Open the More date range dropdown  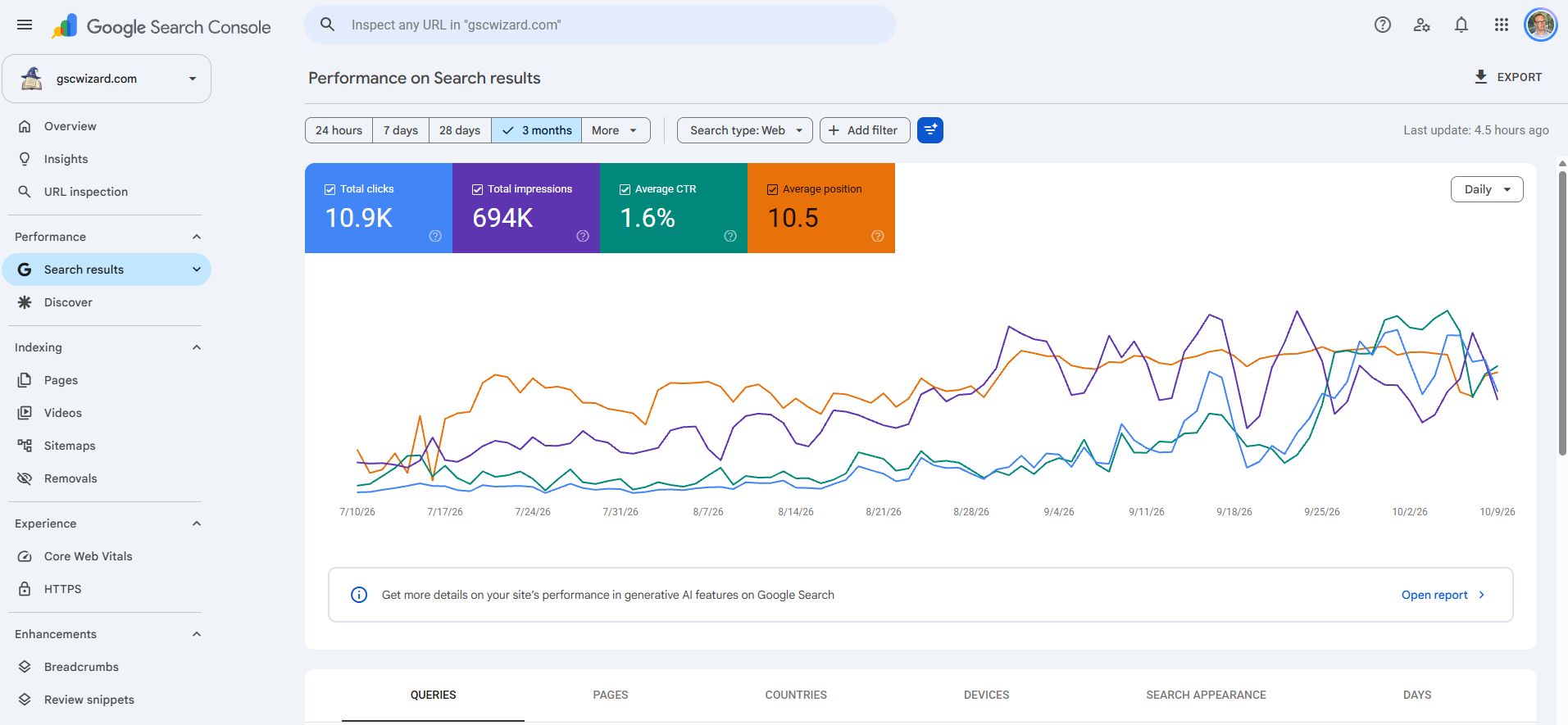pyautogui.click(x=616, y=130)
